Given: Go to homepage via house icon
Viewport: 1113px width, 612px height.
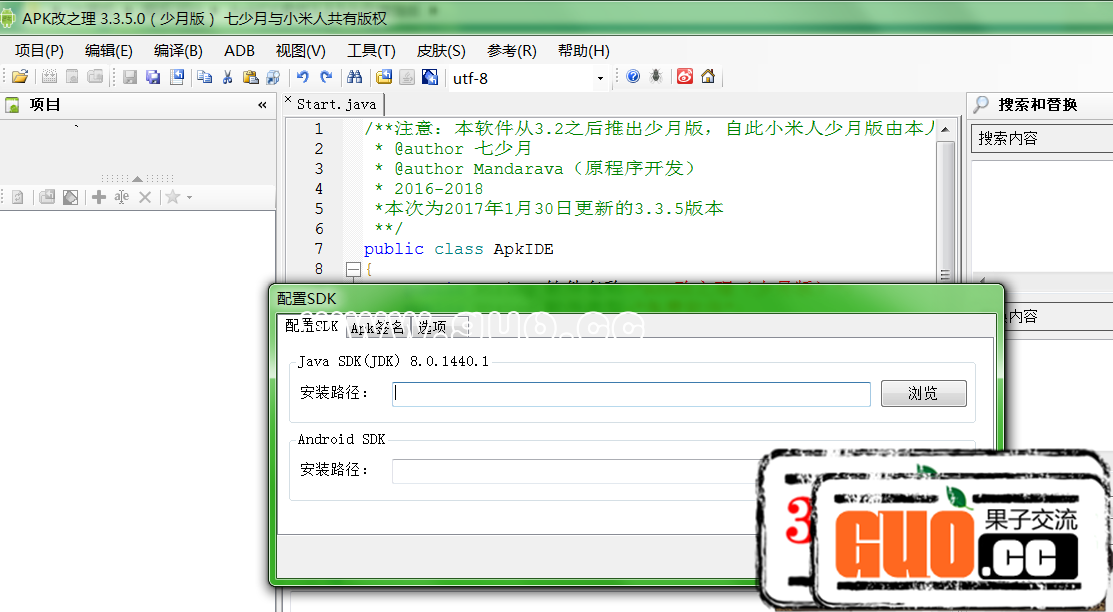Looking at the screenshot, I should 708,77.
